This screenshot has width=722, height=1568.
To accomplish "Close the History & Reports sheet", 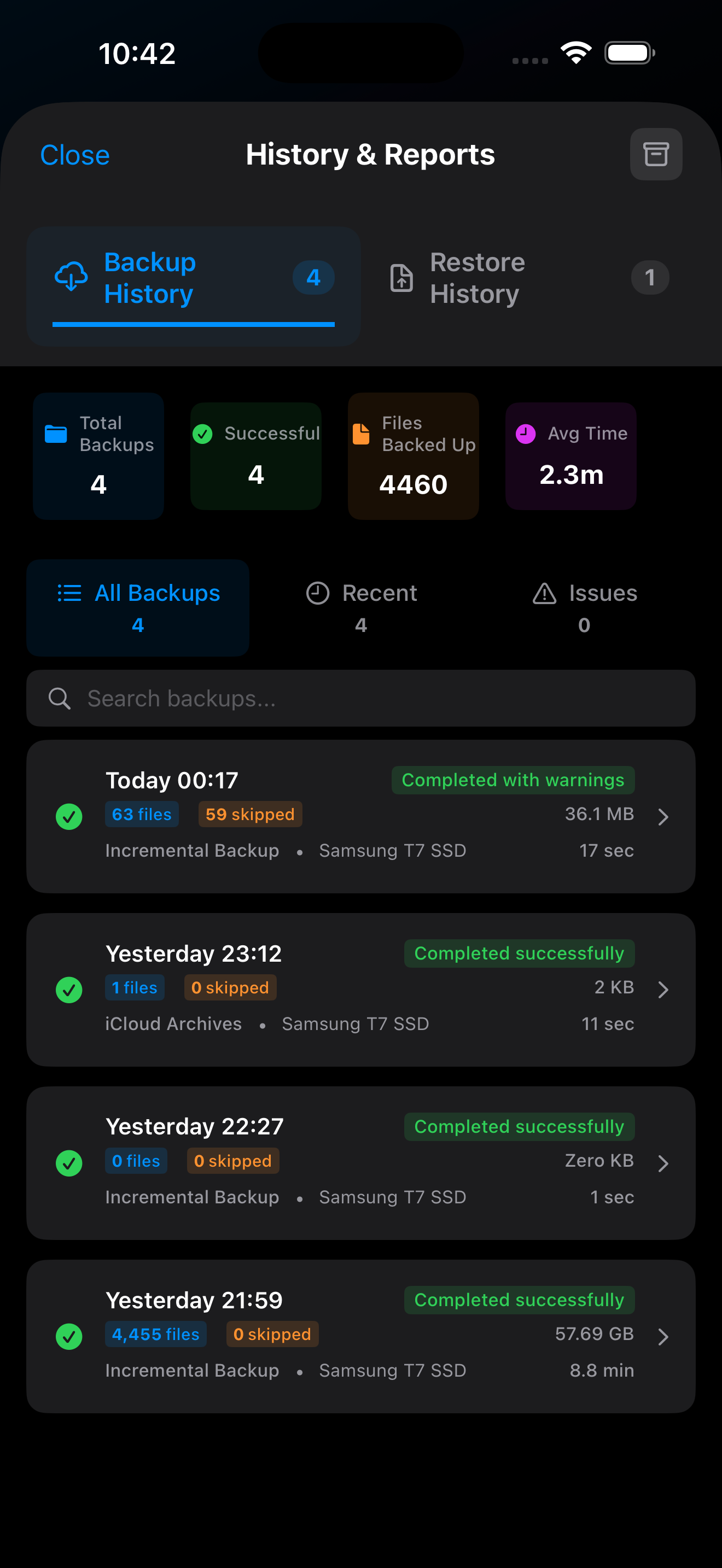I will 75,155.
